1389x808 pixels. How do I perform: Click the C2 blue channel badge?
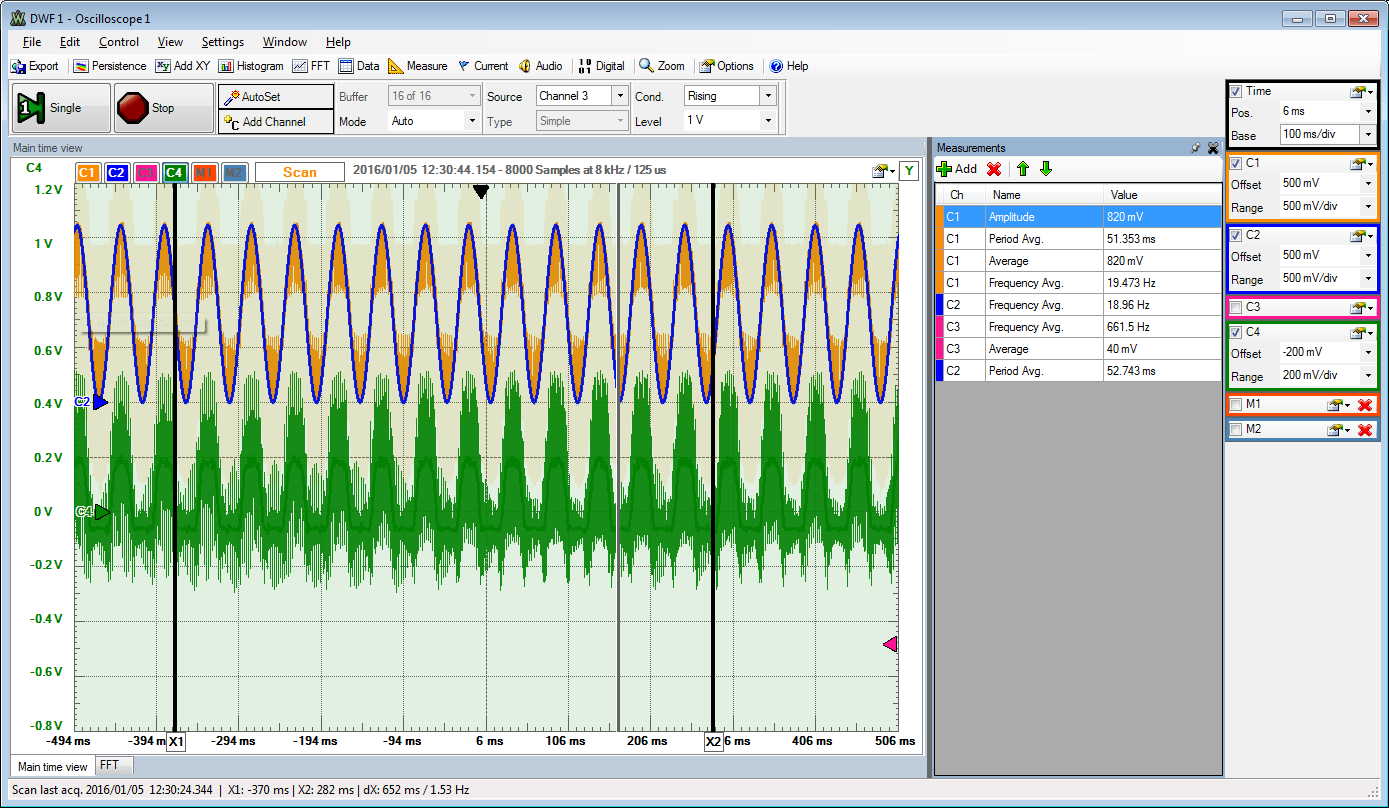(x=116, y=173)
